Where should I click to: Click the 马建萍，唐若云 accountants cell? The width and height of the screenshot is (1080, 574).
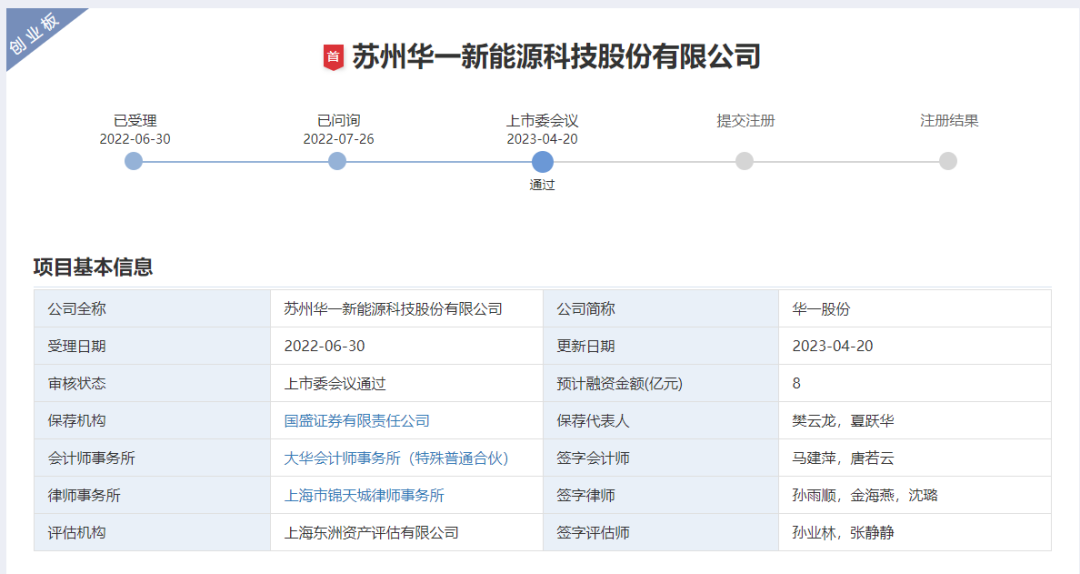click(843, 458)
